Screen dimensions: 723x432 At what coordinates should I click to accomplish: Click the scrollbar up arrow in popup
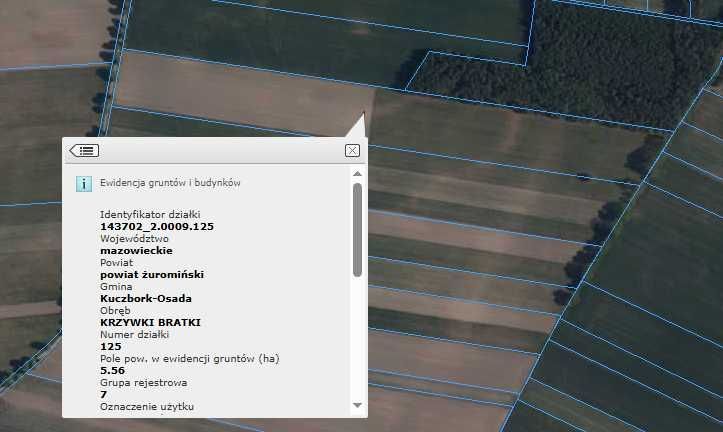point(357,174)
